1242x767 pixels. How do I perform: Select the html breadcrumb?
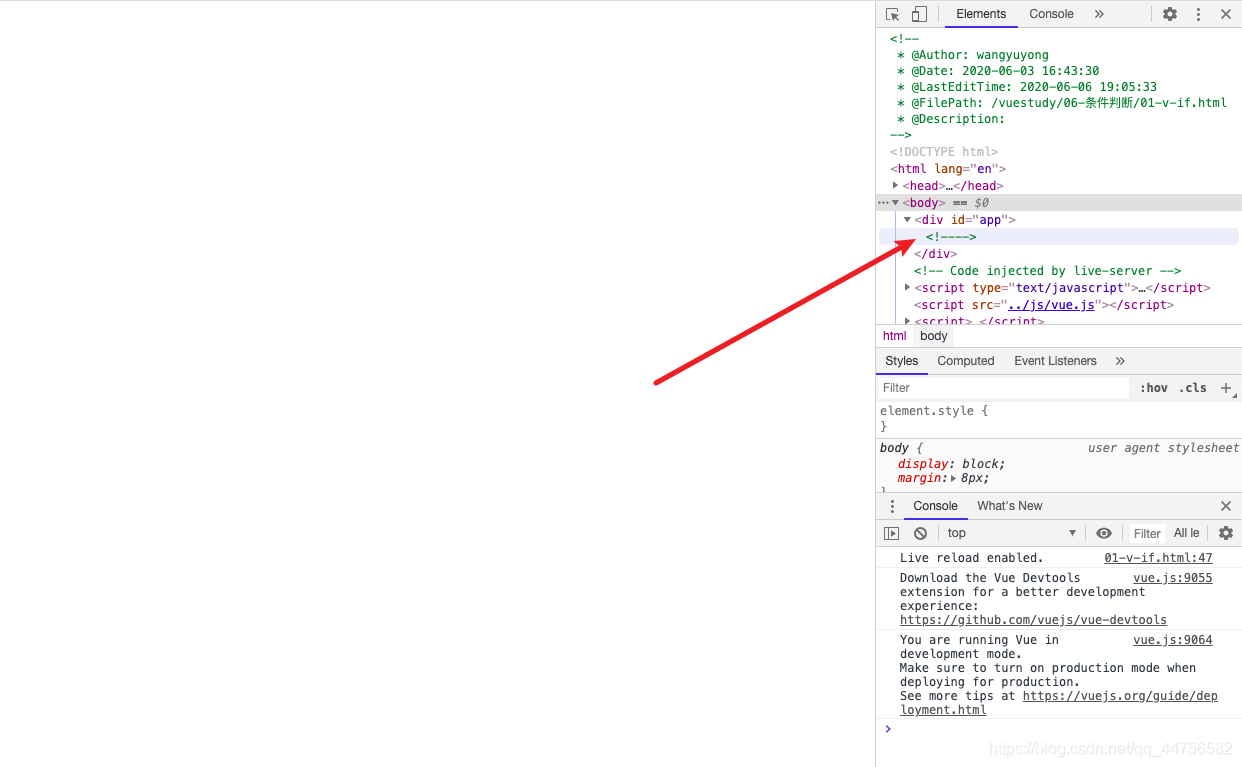[x=895, y=336]
